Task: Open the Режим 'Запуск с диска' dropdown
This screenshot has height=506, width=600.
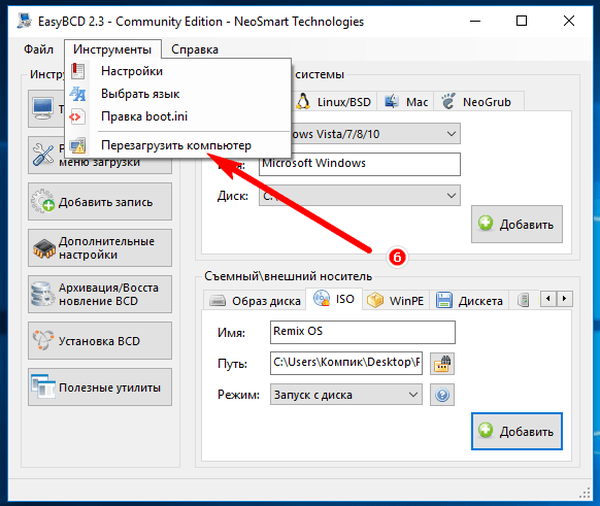Action: tap(412, 395)
